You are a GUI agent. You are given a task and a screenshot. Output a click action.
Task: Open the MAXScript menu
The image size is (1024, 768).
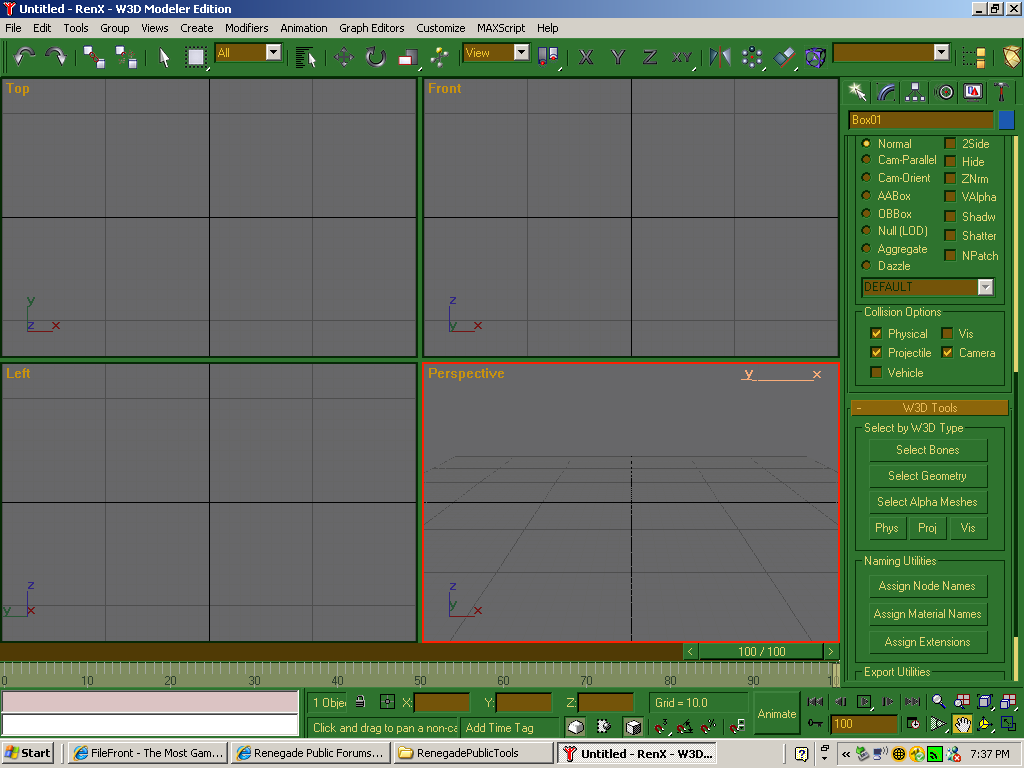click(501, 28)
